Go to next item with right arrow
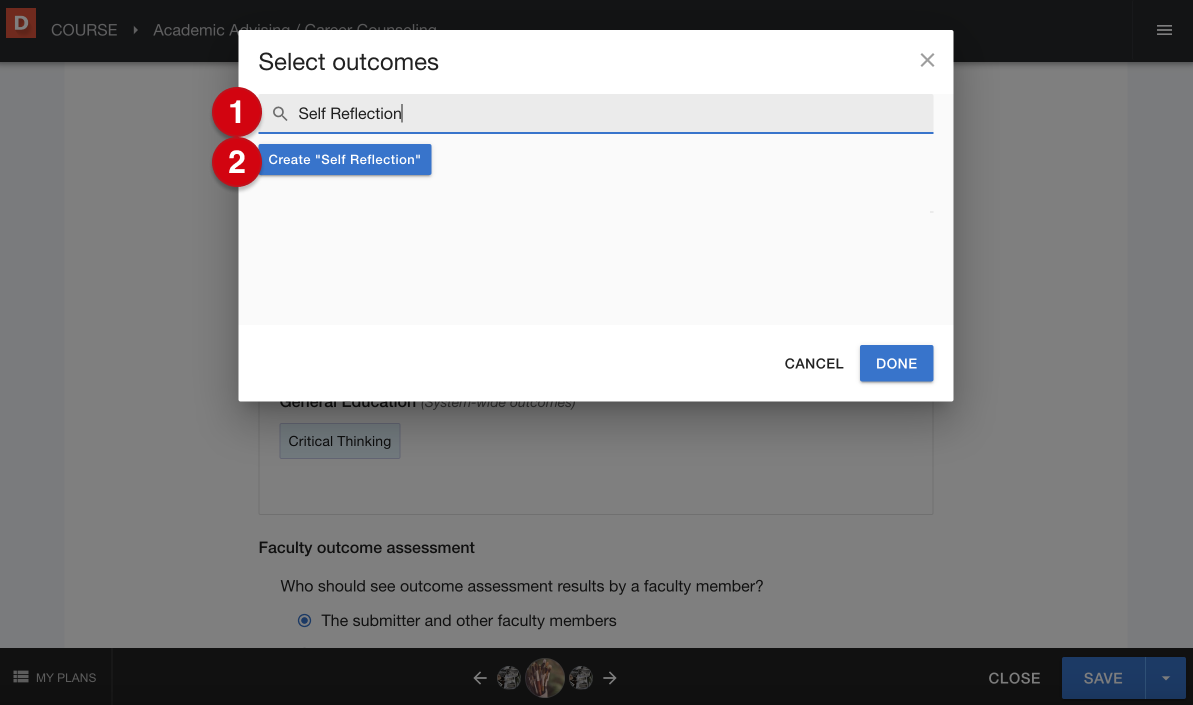 (610, 678)
